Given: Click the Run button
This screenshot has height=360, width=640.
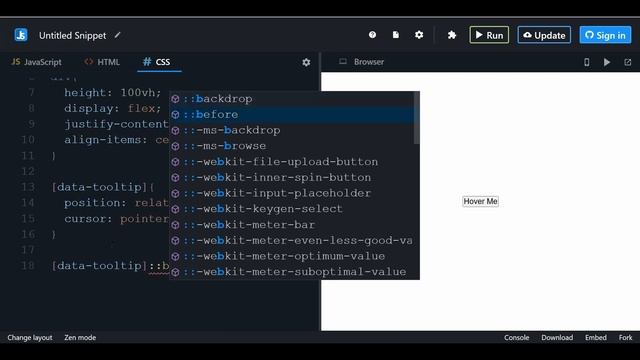Looking at the screenshot, I should click(x=489, y=35).
